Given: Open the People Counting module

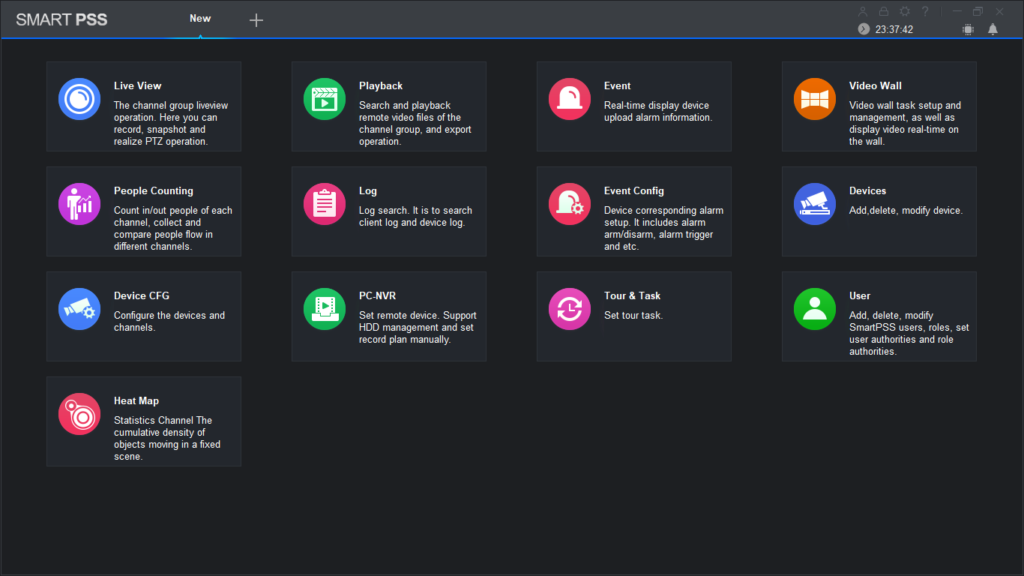Looking at the screenshot, I should tap(143, 211).
